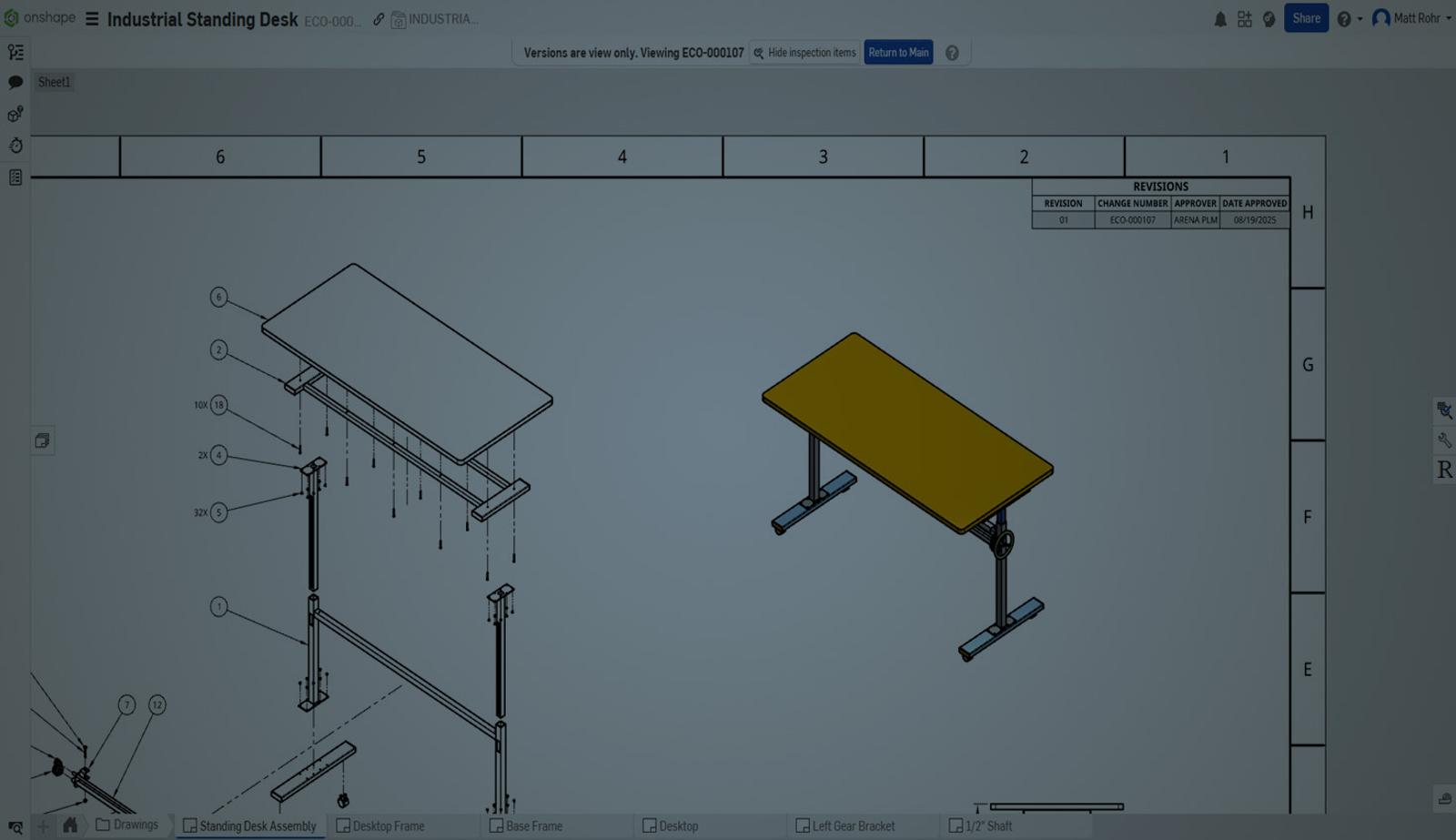Click the notifications bell icon
The width and height of the screenshot is (1456, 840).
[1219, 18]
